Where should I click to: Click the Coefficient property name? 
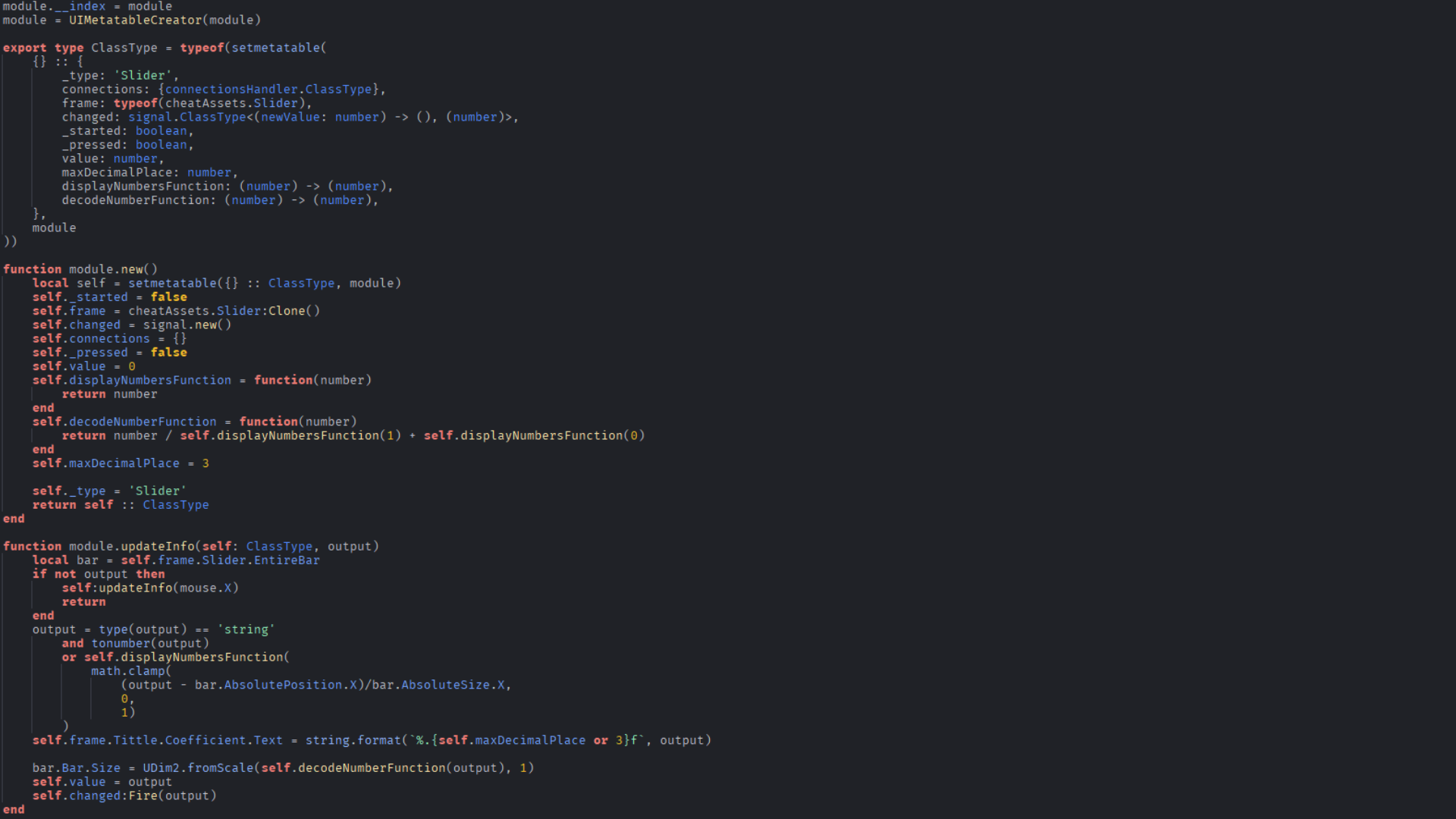[206, 741]
